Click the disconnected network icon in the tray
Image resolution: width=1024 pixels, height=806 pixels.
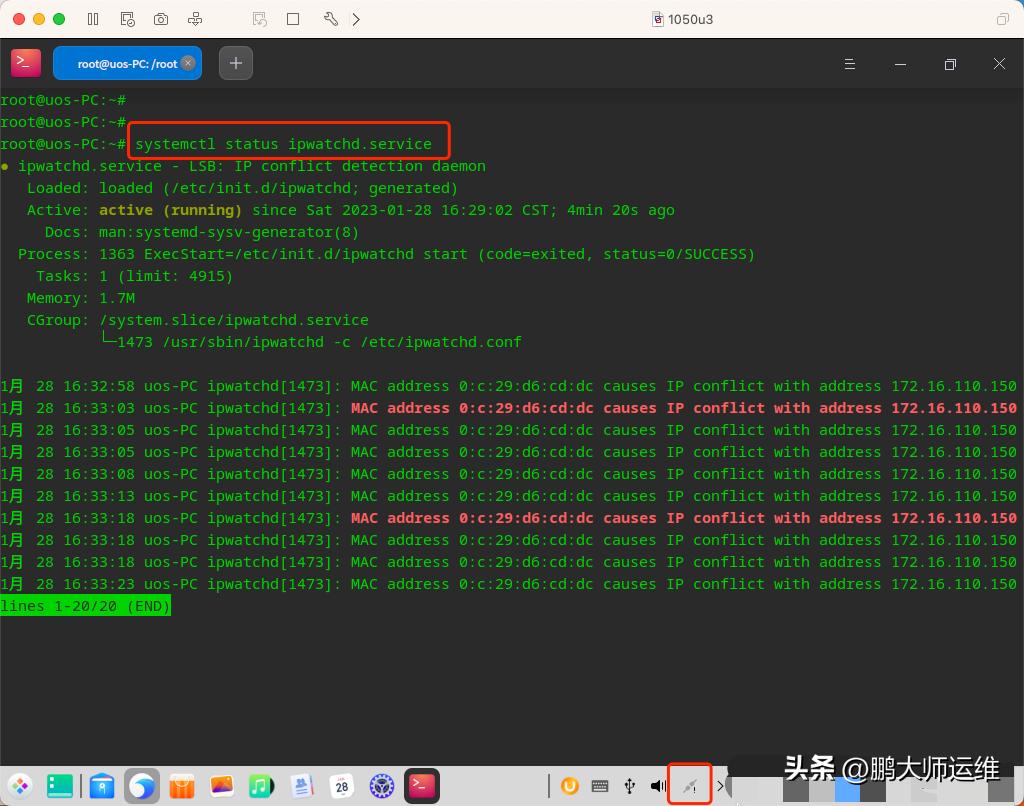[x=689, y=786]
